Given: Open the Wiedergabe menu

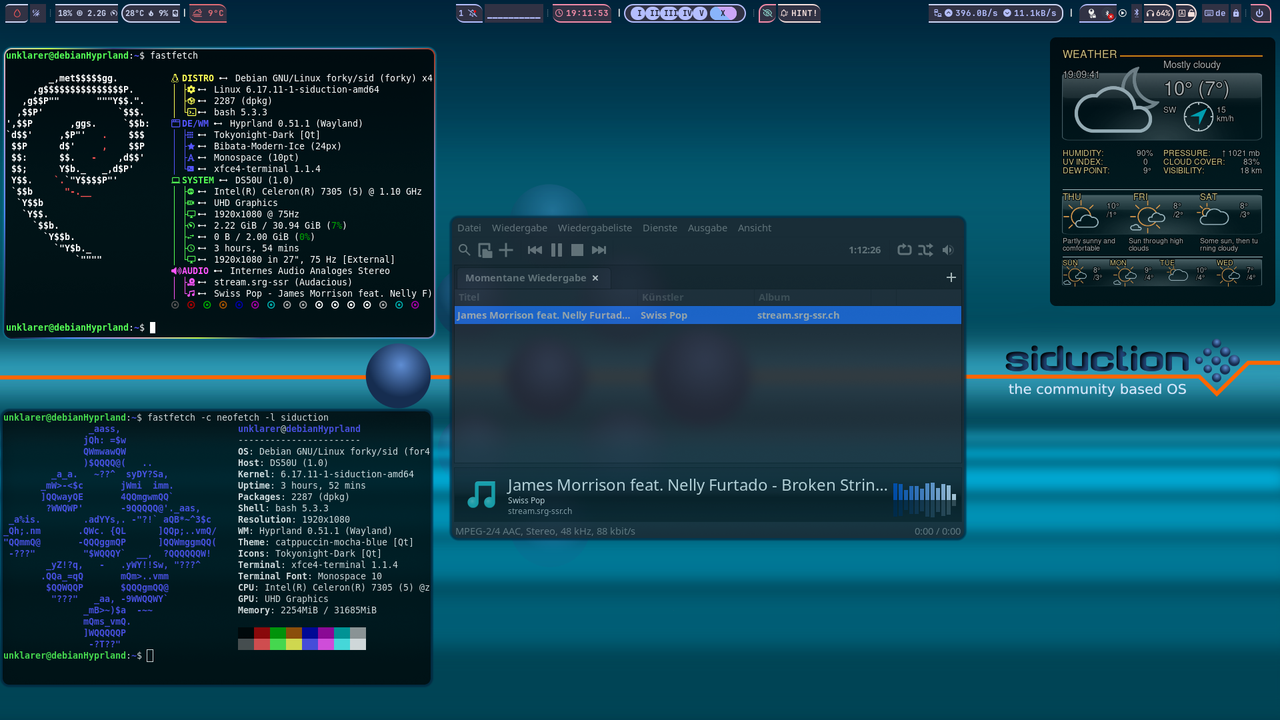Looking at the screenshot, I should pyautogui.click(x=519, y=228).
